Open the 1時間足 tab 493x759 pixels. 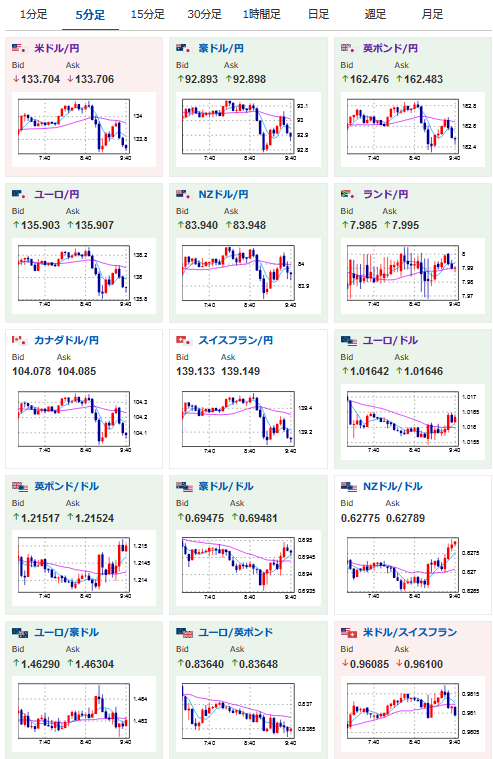click(x=262, y=15)
